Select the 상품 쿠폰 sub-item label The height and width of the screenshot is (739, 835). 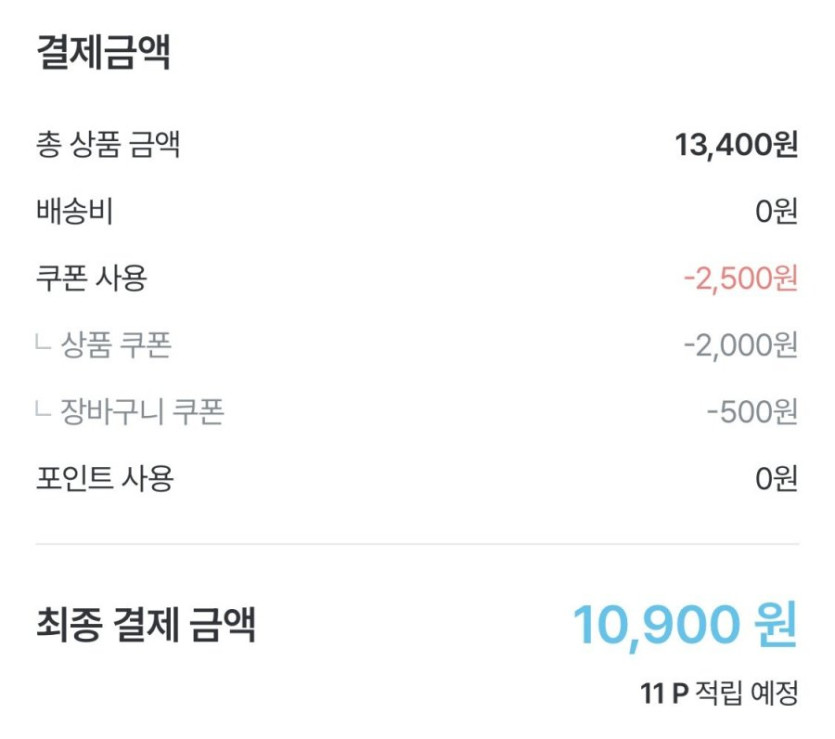[116, 345]
